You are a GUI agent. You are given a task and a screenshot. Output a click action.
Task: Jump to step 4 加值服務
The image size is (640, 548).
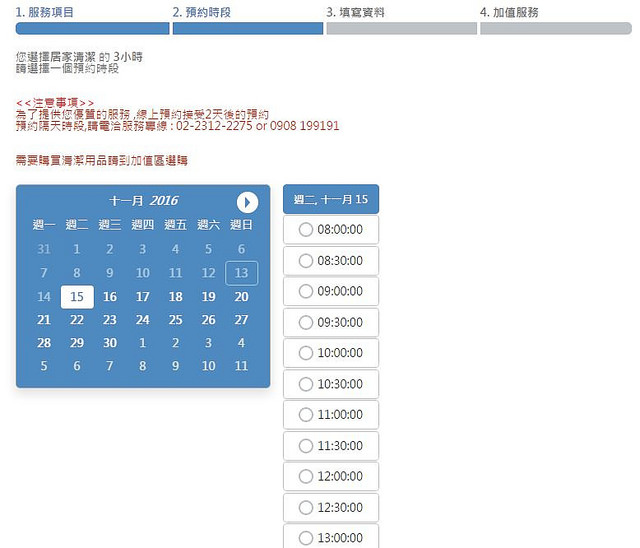[x=509, y=13]
